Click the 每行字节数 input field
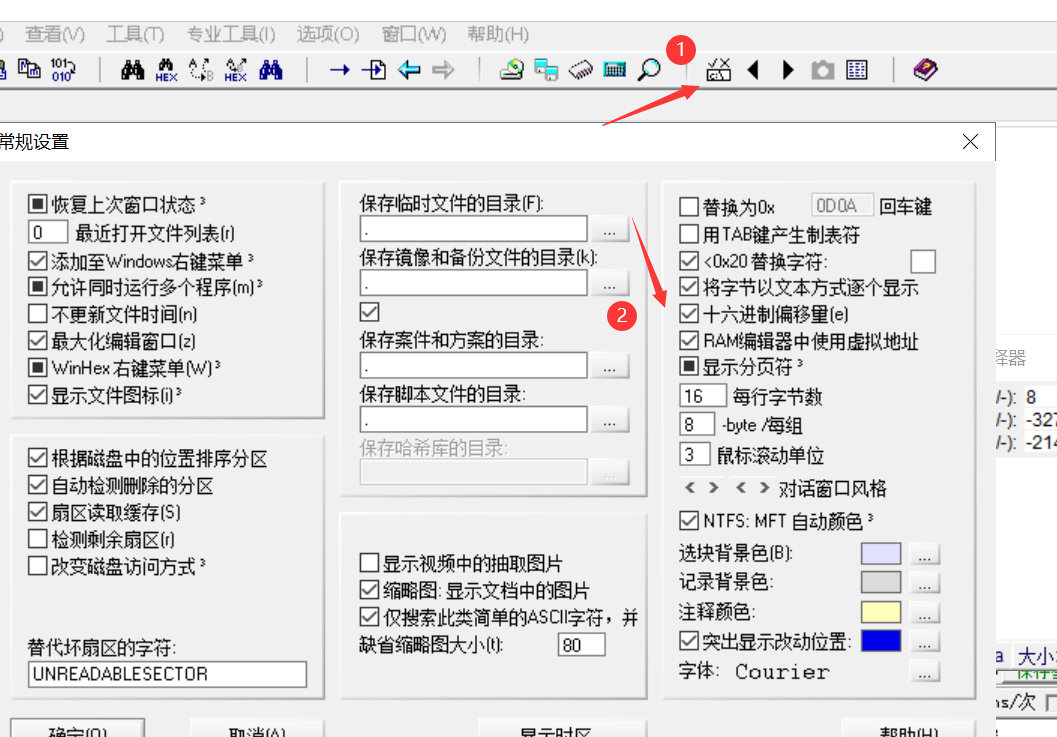Screen dimensions: 1057x737 (x=703, y=394)
